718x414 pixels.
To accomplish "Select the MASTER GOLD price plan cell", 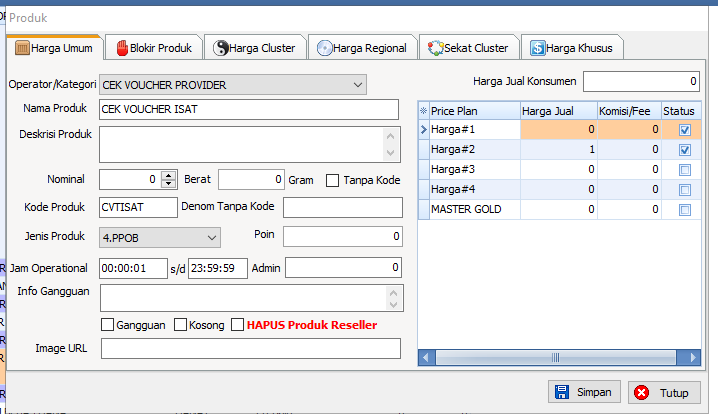I will tap(474, 209).
